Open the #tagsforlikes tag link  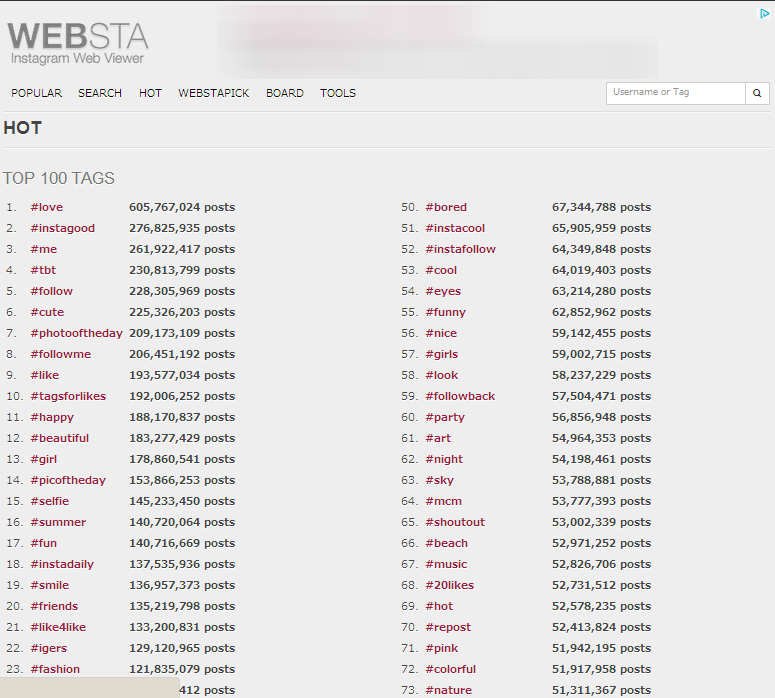67,396
